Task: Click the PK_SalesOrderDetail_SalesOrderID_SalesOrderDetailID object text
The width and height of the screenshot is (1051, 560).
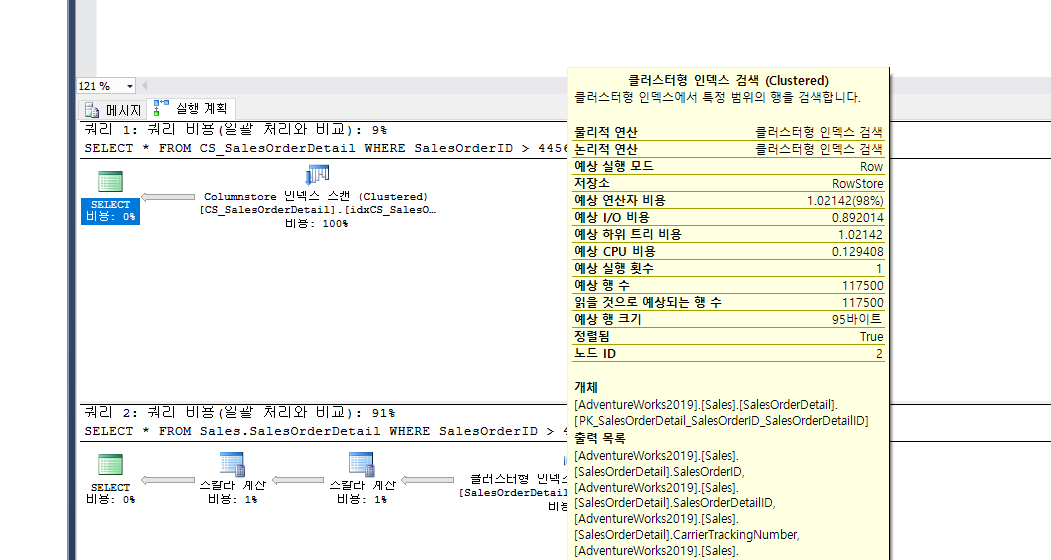Action: 721,421
